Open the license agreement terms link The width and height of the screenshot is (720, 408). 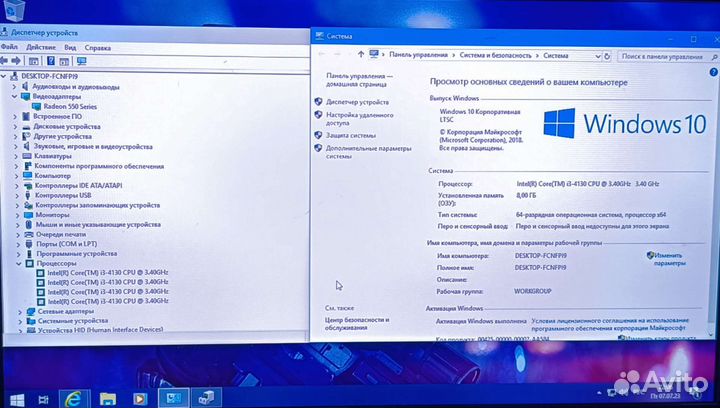click(610, 324)
